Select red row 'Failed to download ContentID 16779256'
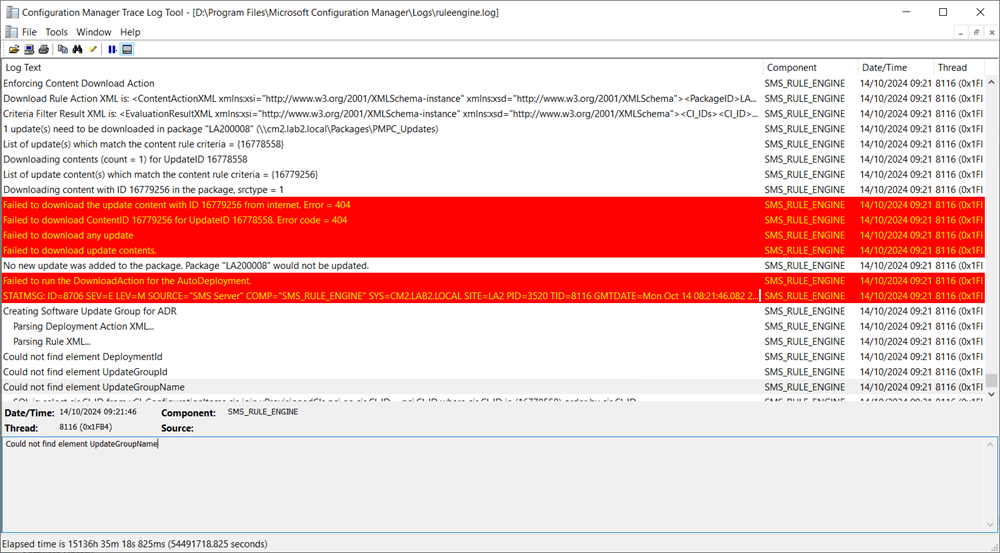 (492, 220)
